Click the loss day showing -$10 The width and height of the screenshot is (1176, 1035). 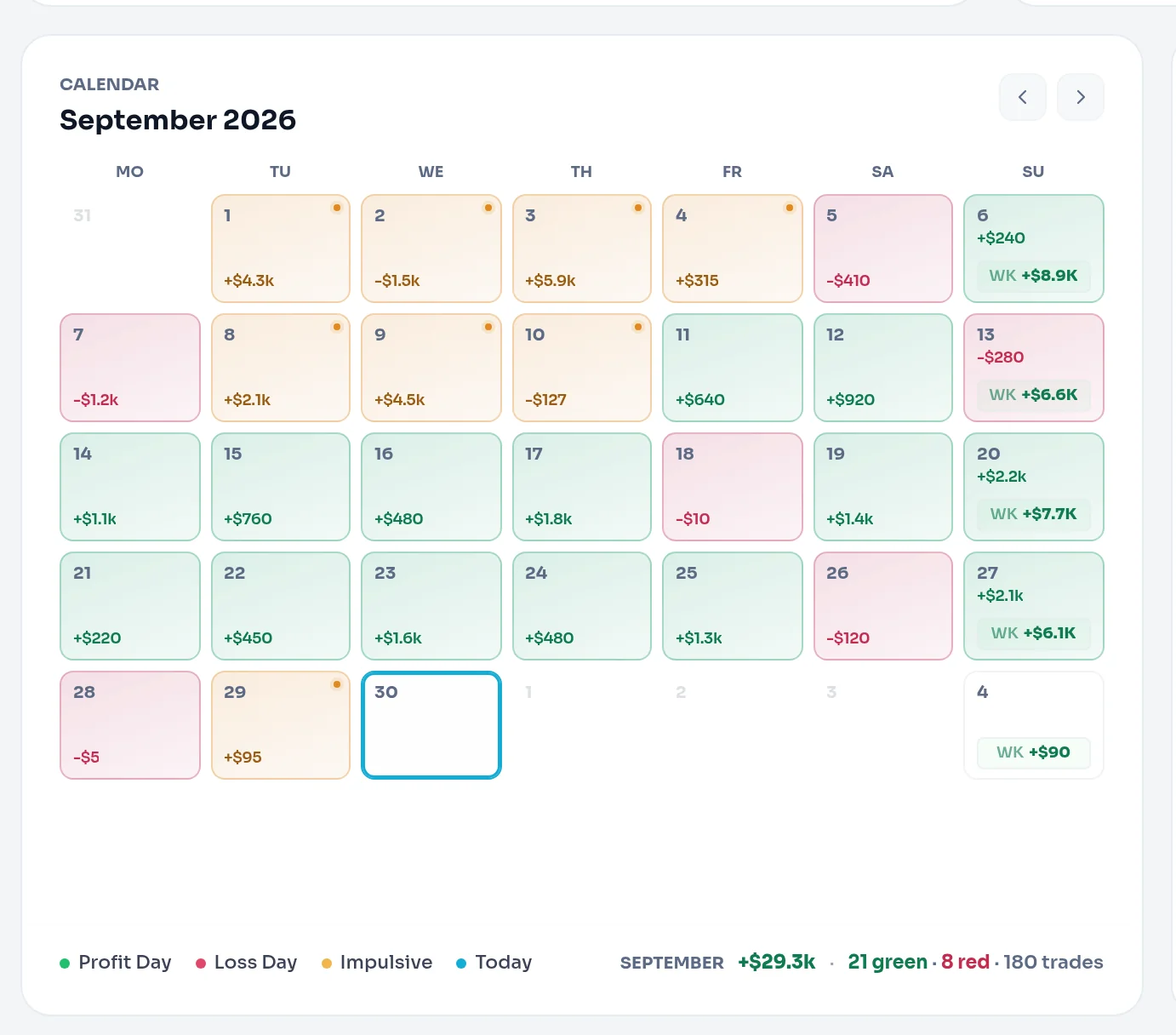[733, 487]
